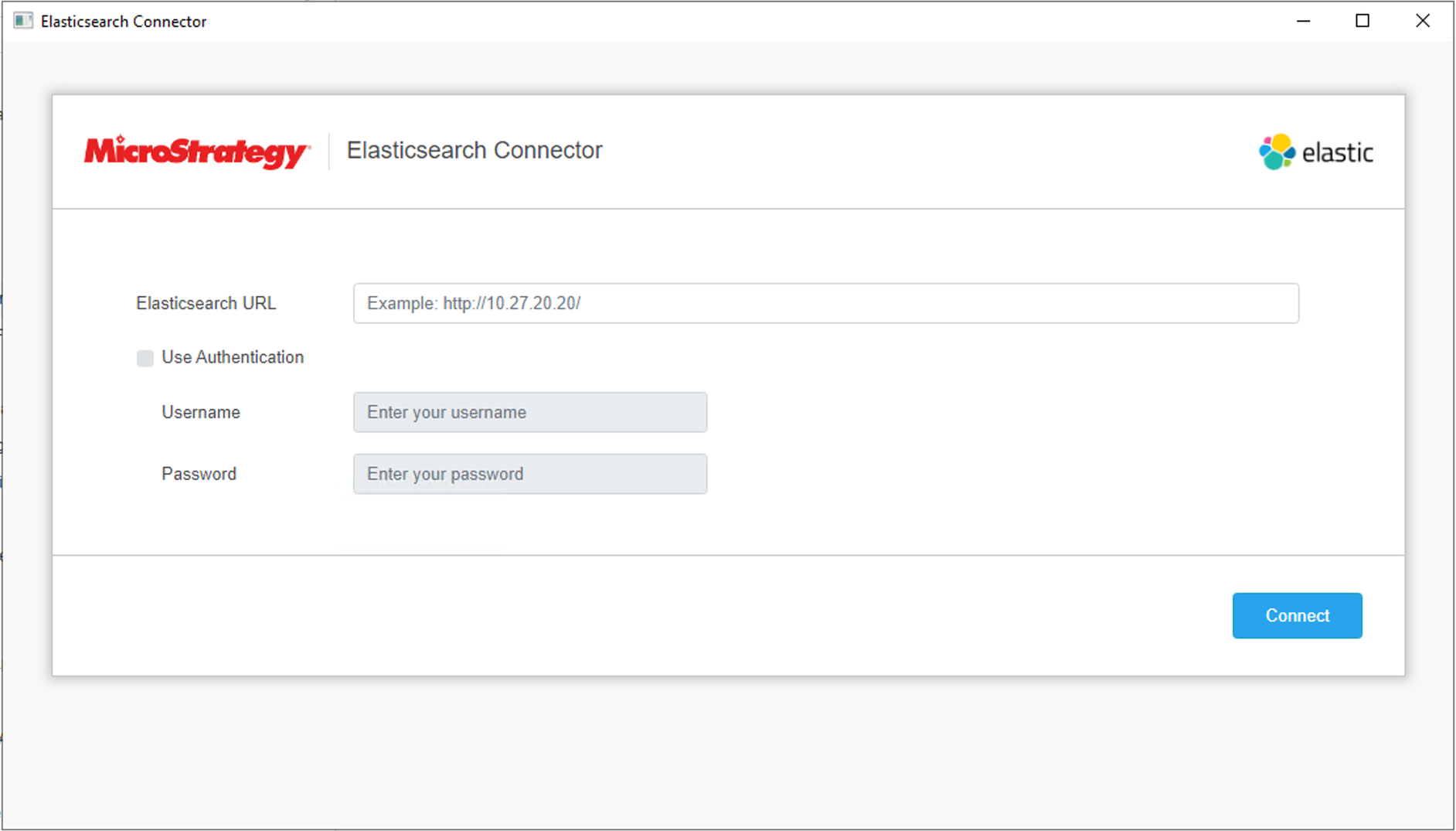
Task: Select the Password input field
Action: click(x=530, y=474)
